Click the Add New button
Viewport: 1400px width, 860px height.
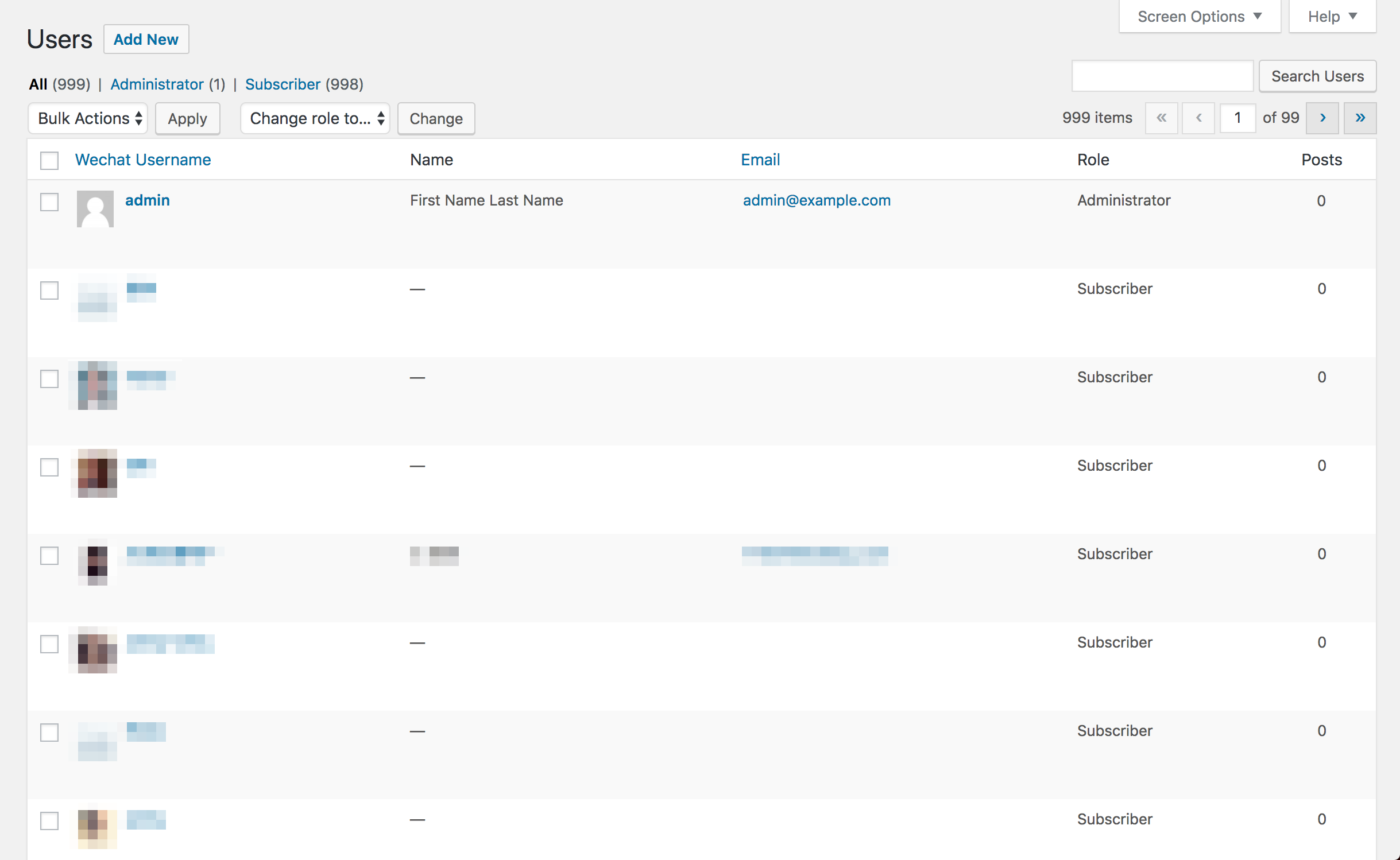click(x=146, y=40)
